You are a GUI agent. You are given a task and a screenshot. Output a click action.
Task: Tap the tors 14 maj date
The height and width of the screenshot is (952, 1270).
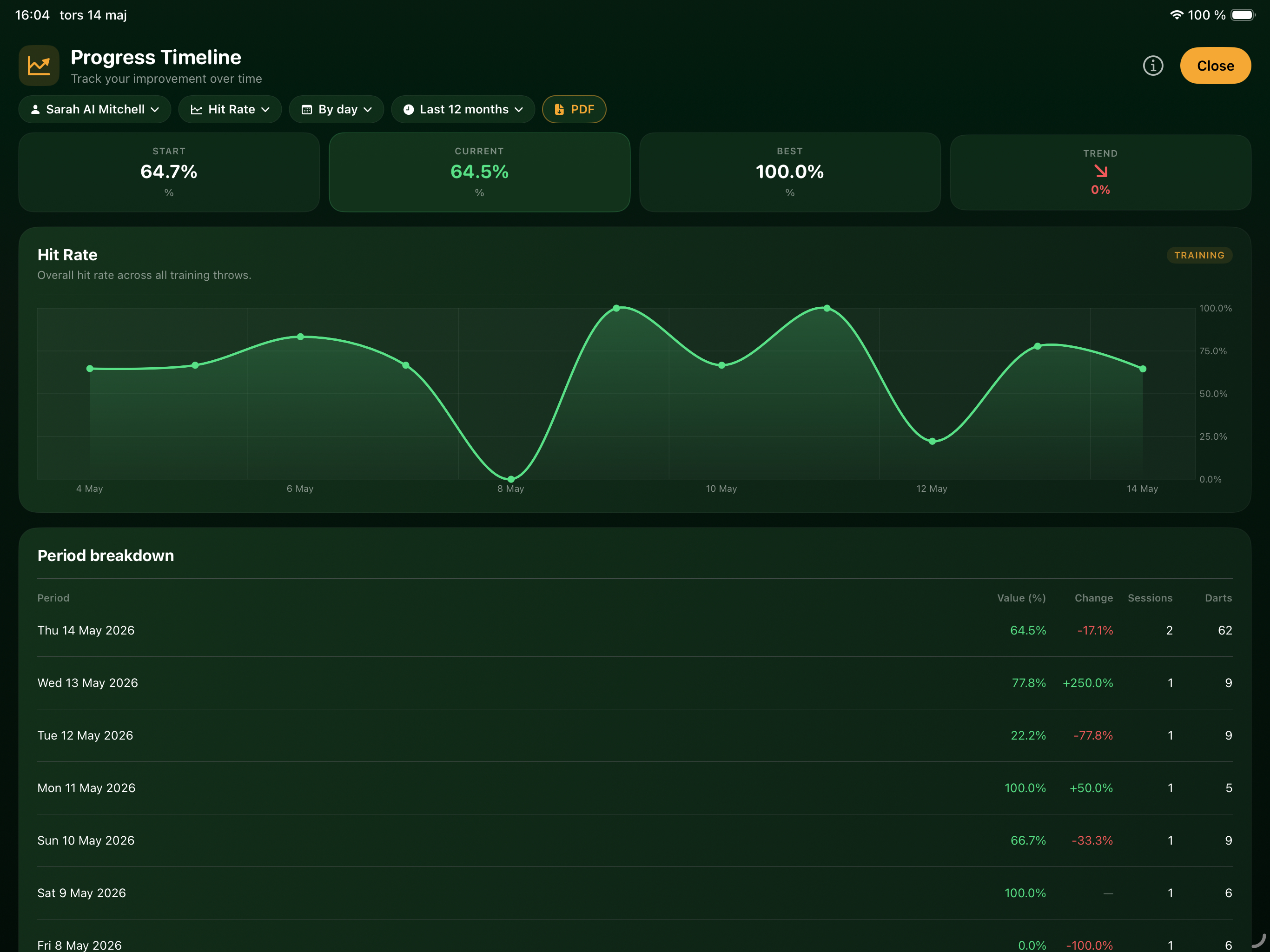click(93, 15)
